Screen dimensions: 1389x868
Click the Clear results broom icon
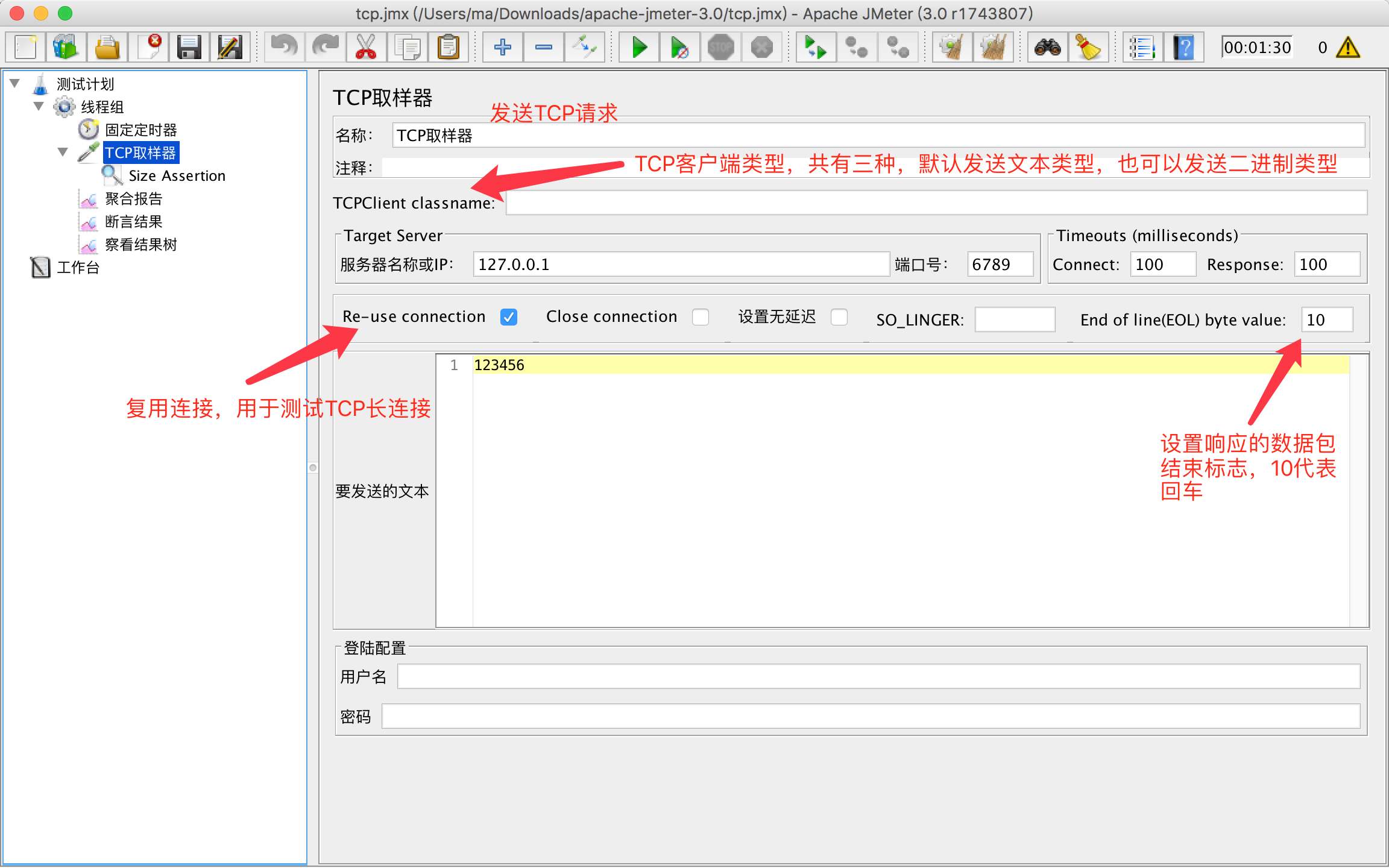pyautogui.click(x=952, y=47)
